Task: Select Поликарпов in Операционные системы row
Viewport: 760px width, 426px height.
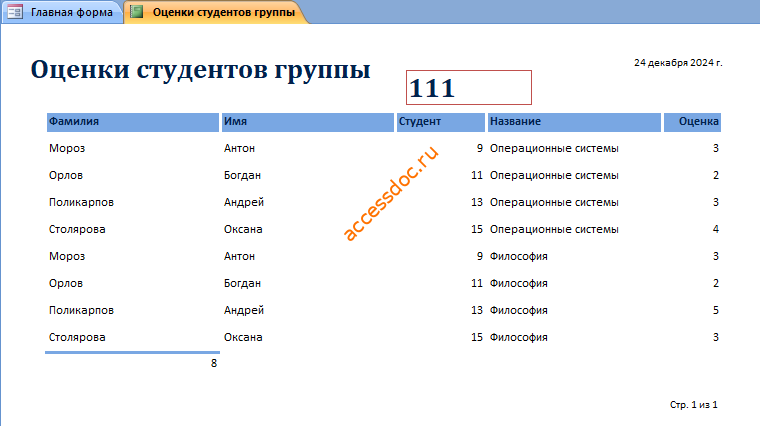Action: 81,203
